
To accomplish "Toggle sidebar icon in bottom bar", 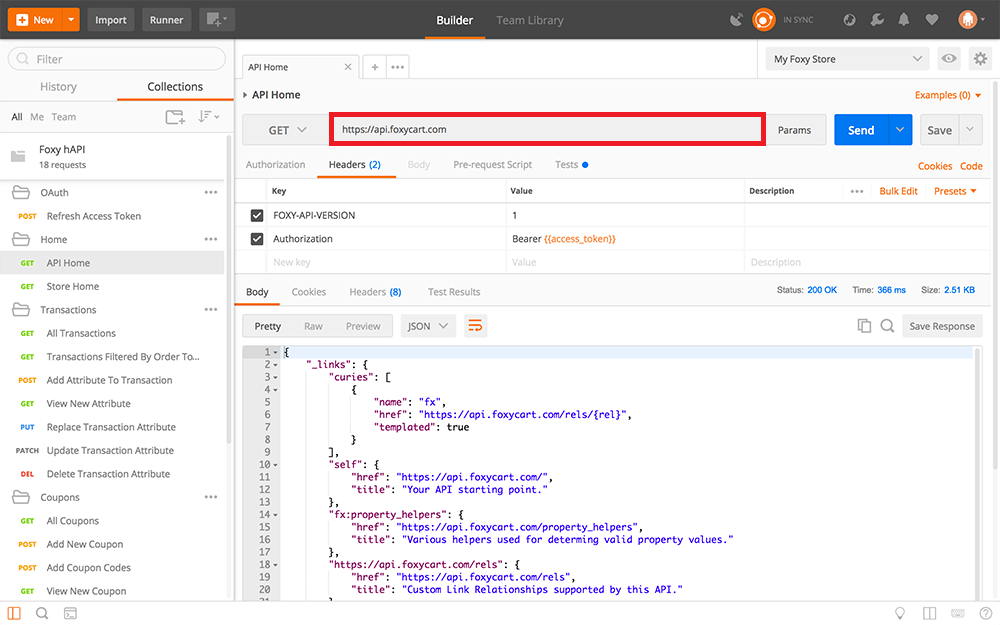I will (14, 614).
